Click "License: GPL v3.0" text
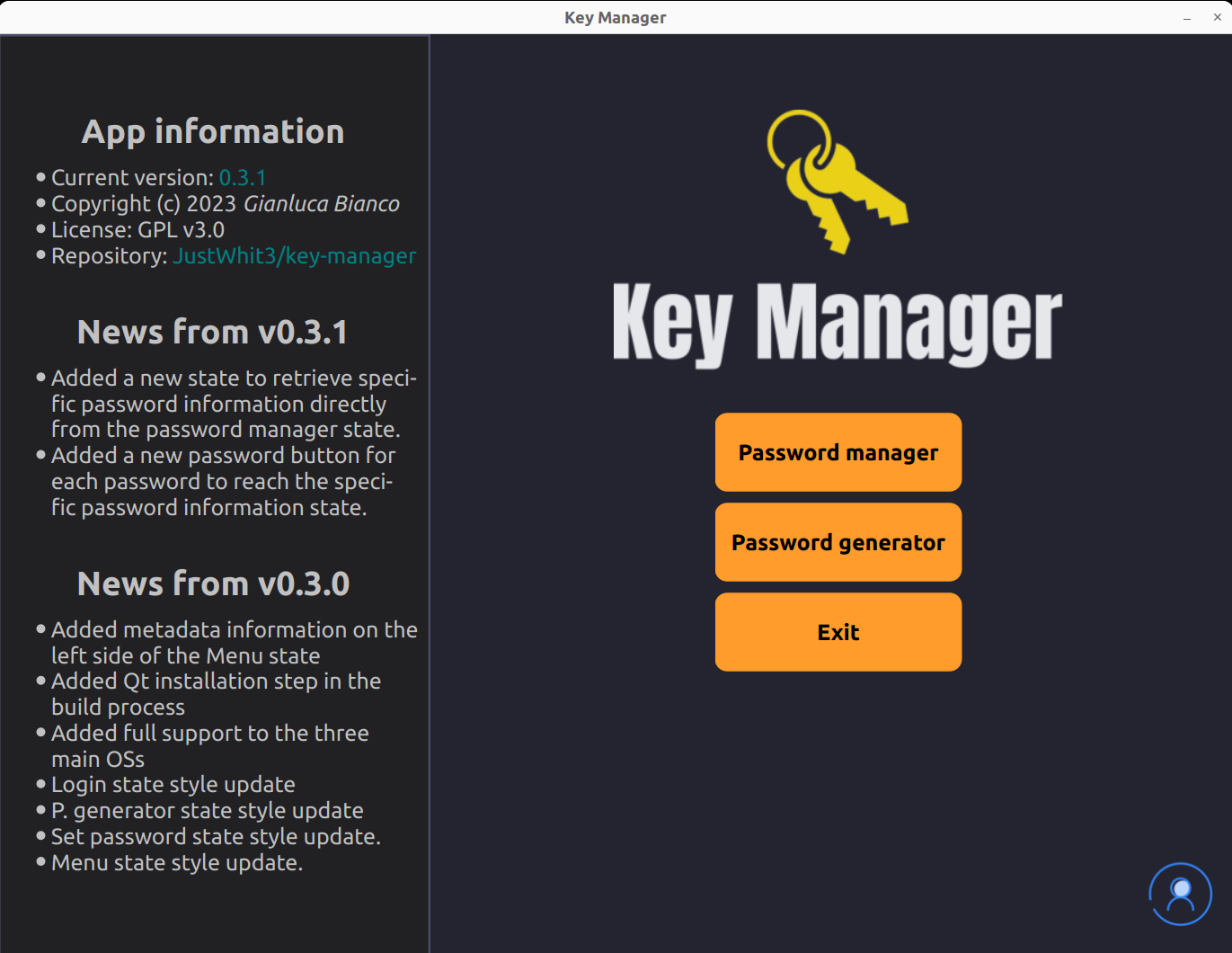This screenshot has width=1232, height=953. pyautogui.click(x=137, y=230)
